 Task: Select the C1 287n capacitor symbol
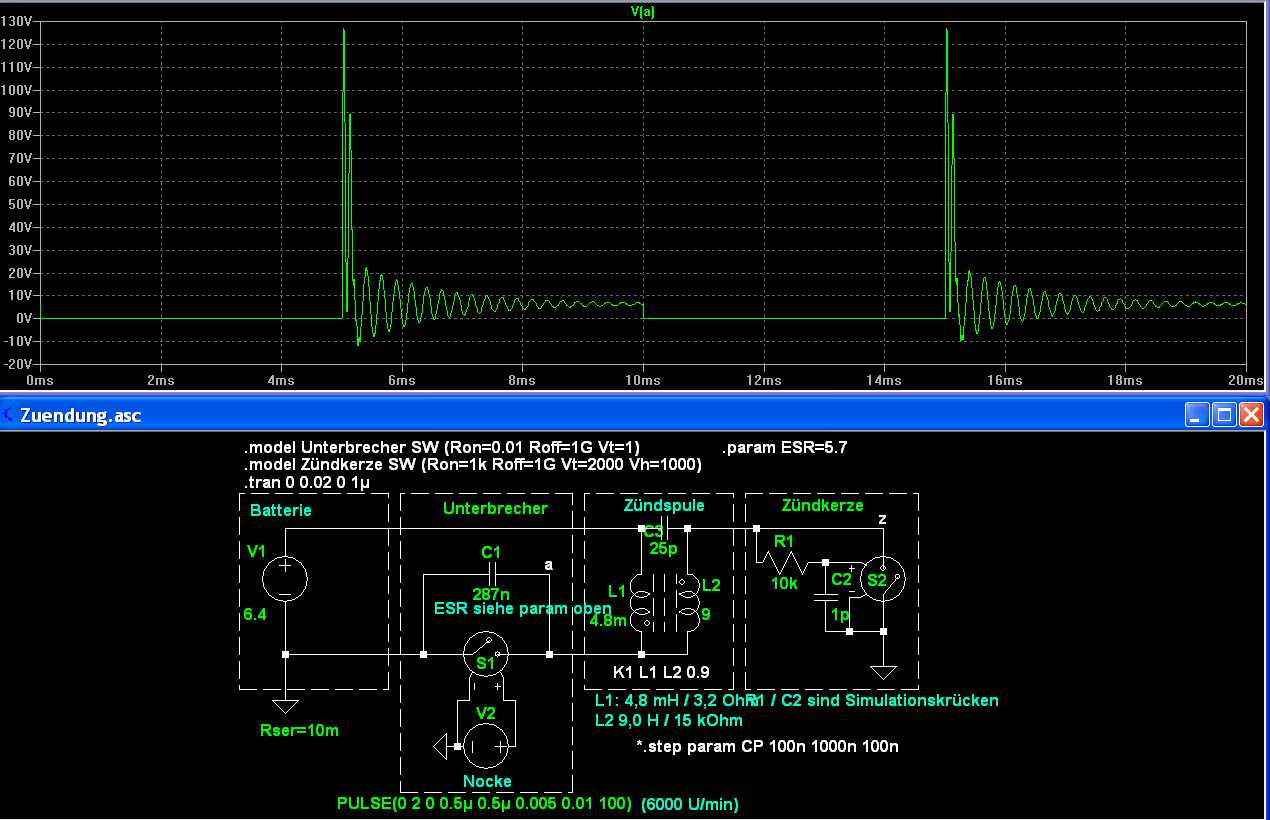[x=491, y=575]
